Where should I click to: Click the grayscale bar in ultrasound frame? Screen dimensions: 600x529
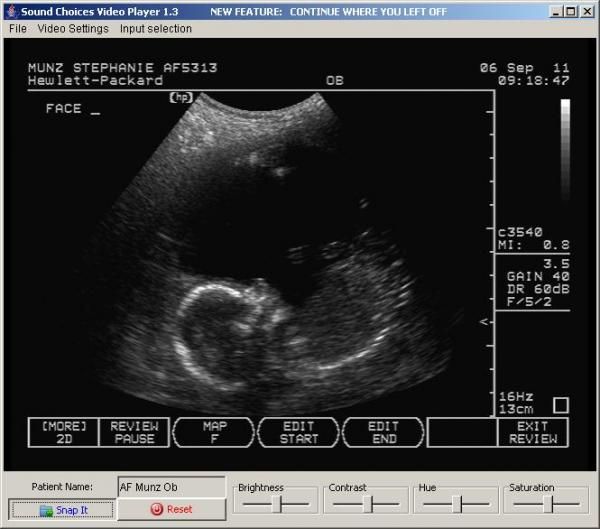[566, 149]
